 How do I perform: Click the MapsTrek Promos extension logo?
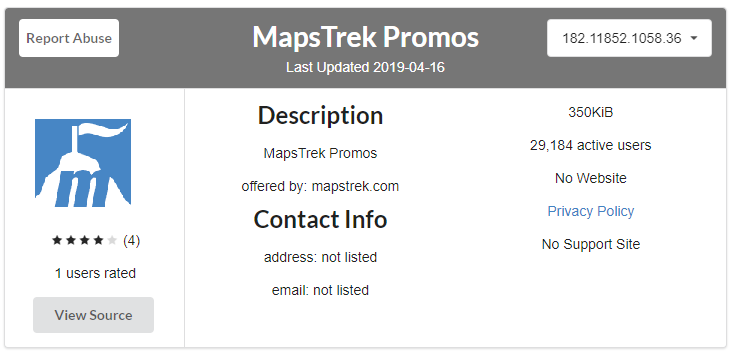(83, 163)
